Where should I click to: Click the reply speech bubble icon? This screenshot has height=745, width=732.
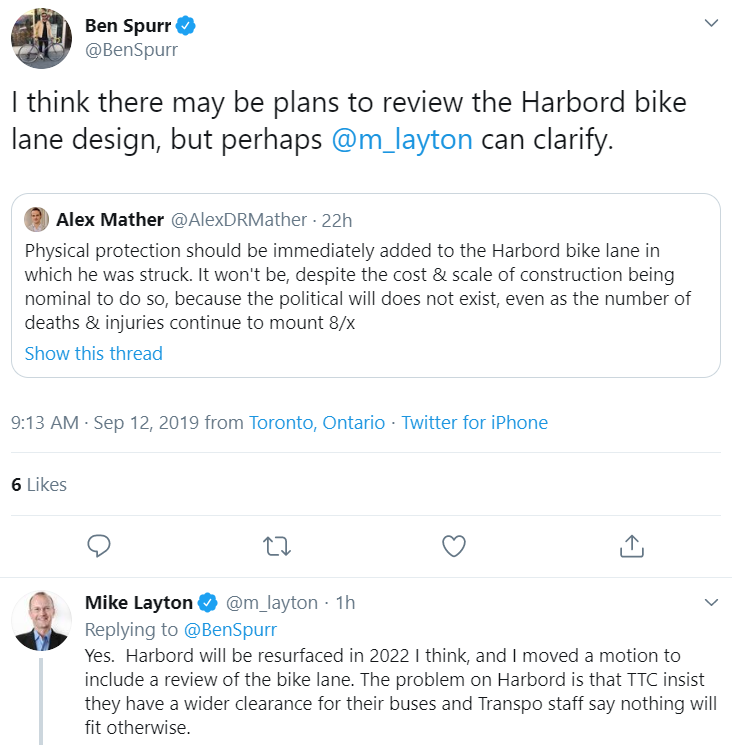pos(98,545)
